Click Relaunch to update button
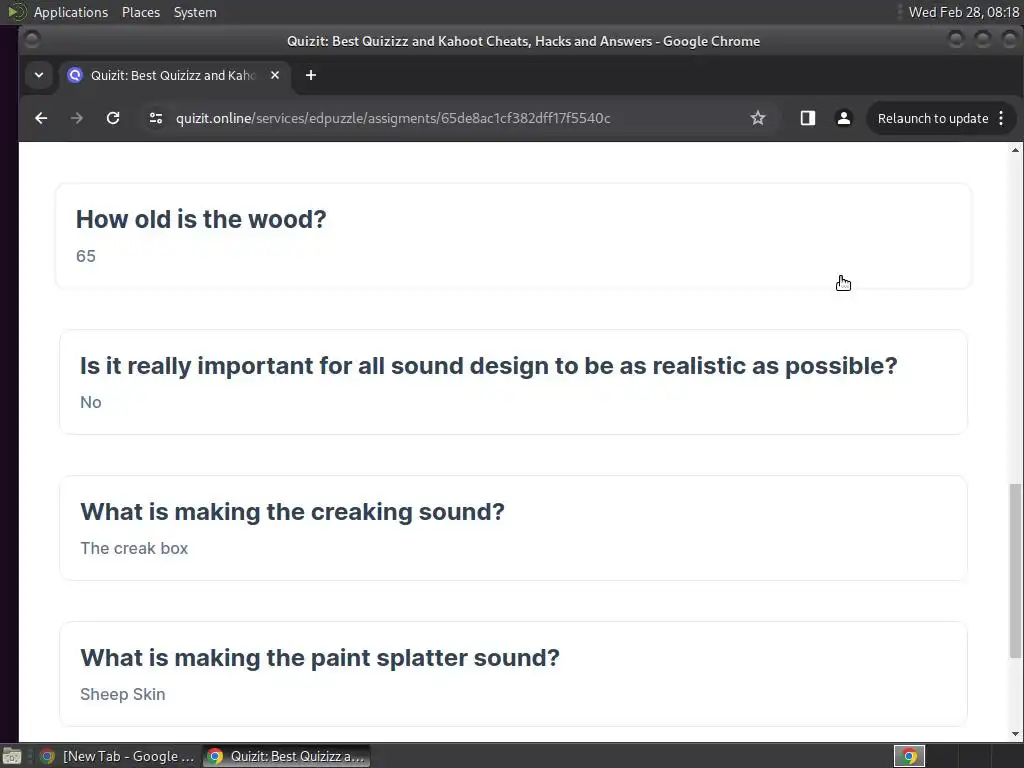This screenshot has width=1024, height=768. pos(933,118)
